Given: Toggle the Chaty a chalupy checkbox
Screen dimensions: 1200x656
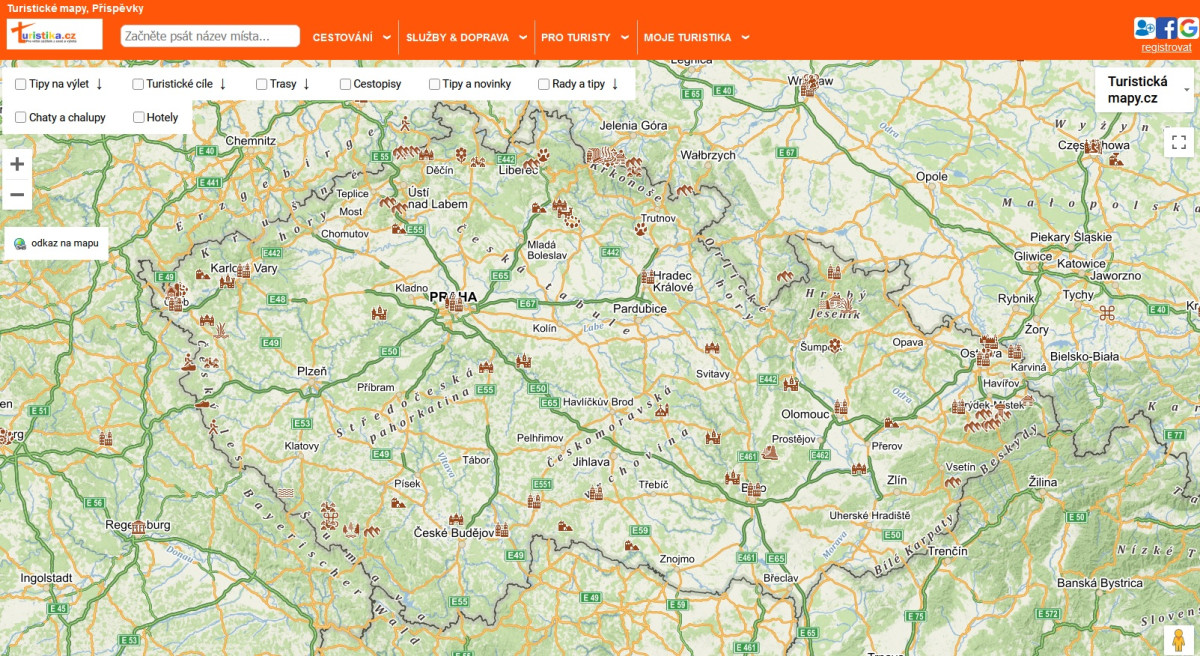Looking at the screenshot, I should tap(21, 117).
